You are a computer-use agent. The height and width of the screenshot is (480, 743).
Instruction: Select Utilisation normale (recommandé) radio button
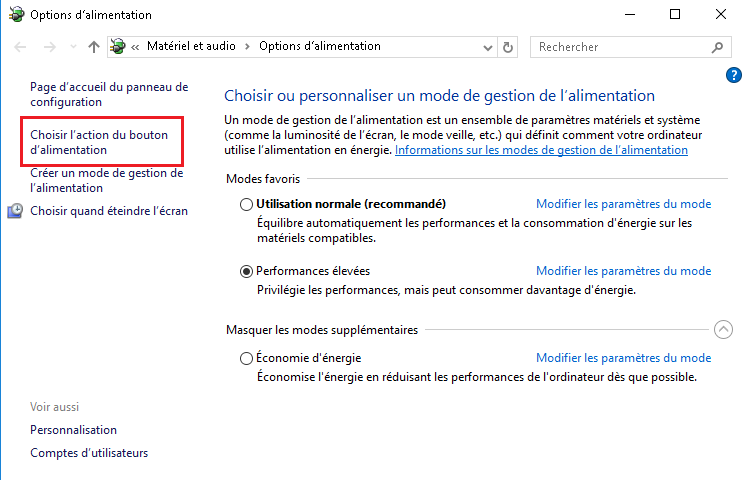click(x=246, y=204)
